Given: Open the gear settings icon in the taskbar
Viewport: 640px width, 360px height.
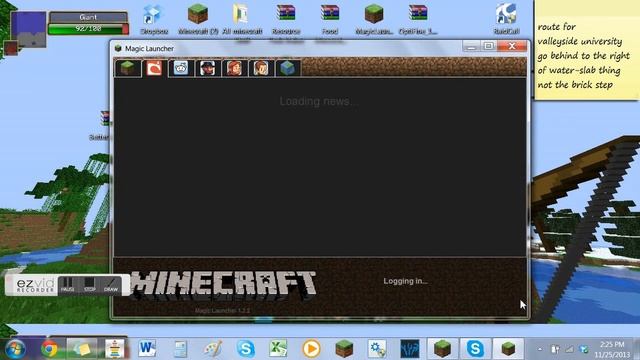Looking at the screenshot, I should [x=377, y=349].
